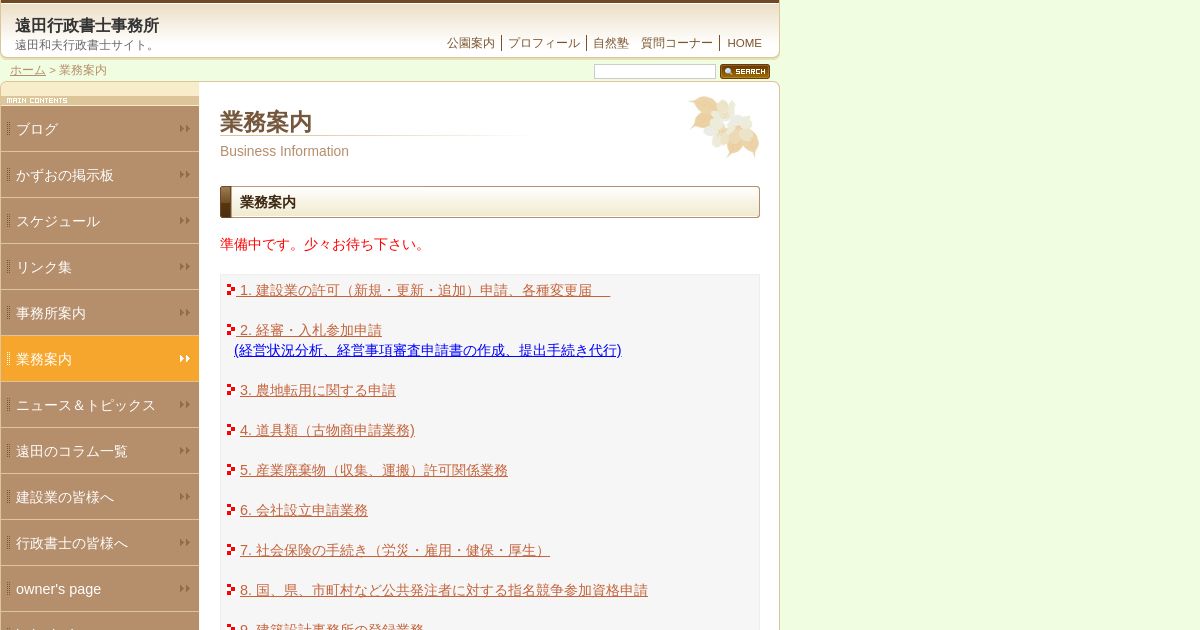Click the red arrow bullet beside 3. 農地転用に関する申請
1200x630 pixels.
(x=231, y=390)
